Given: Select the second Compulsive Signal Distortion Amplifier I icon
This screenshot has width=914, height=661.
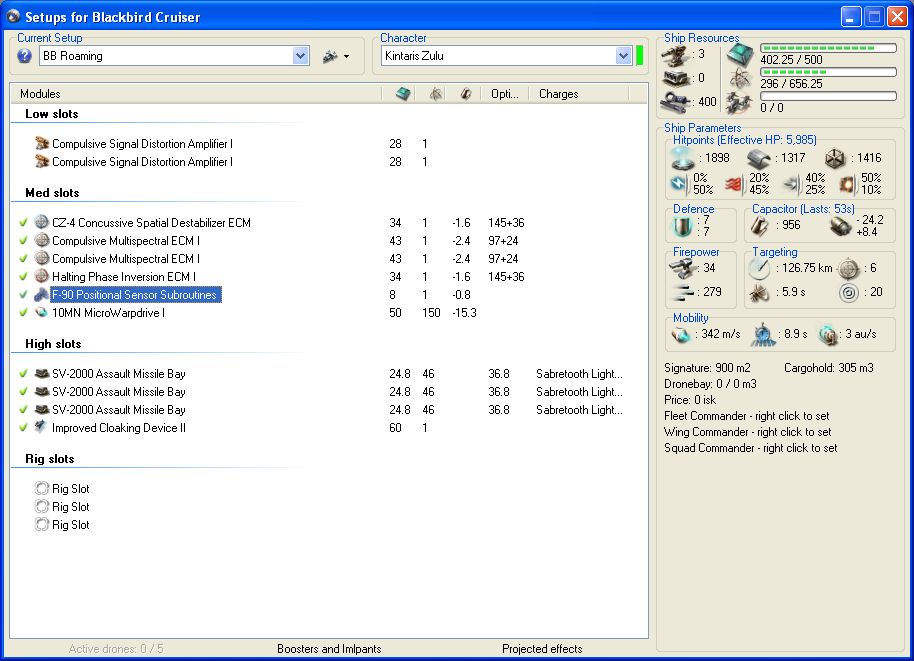Looking at the screenshot, I should click(x=41, y=161).
